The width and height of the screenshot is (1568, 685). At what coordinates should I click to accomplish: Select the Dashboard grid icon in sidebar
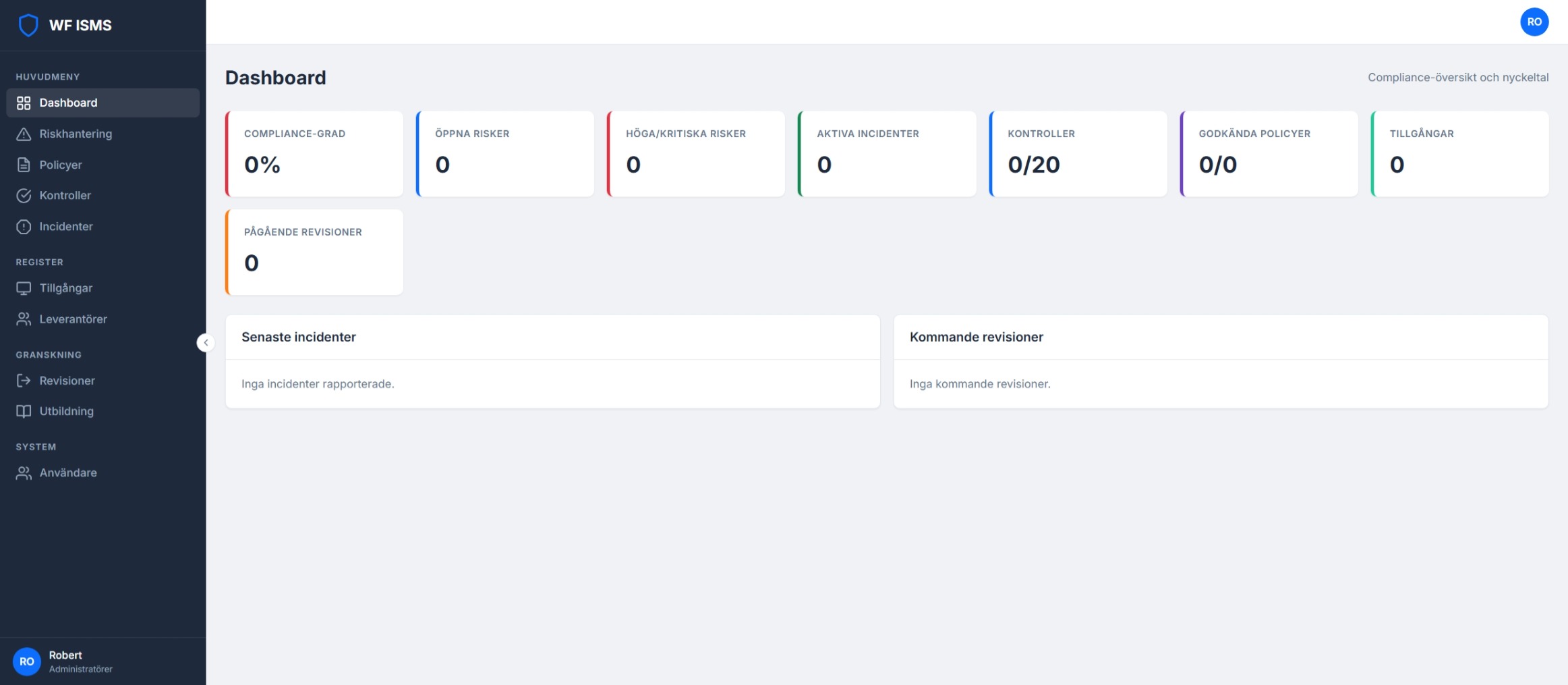[x=24, y=103]
